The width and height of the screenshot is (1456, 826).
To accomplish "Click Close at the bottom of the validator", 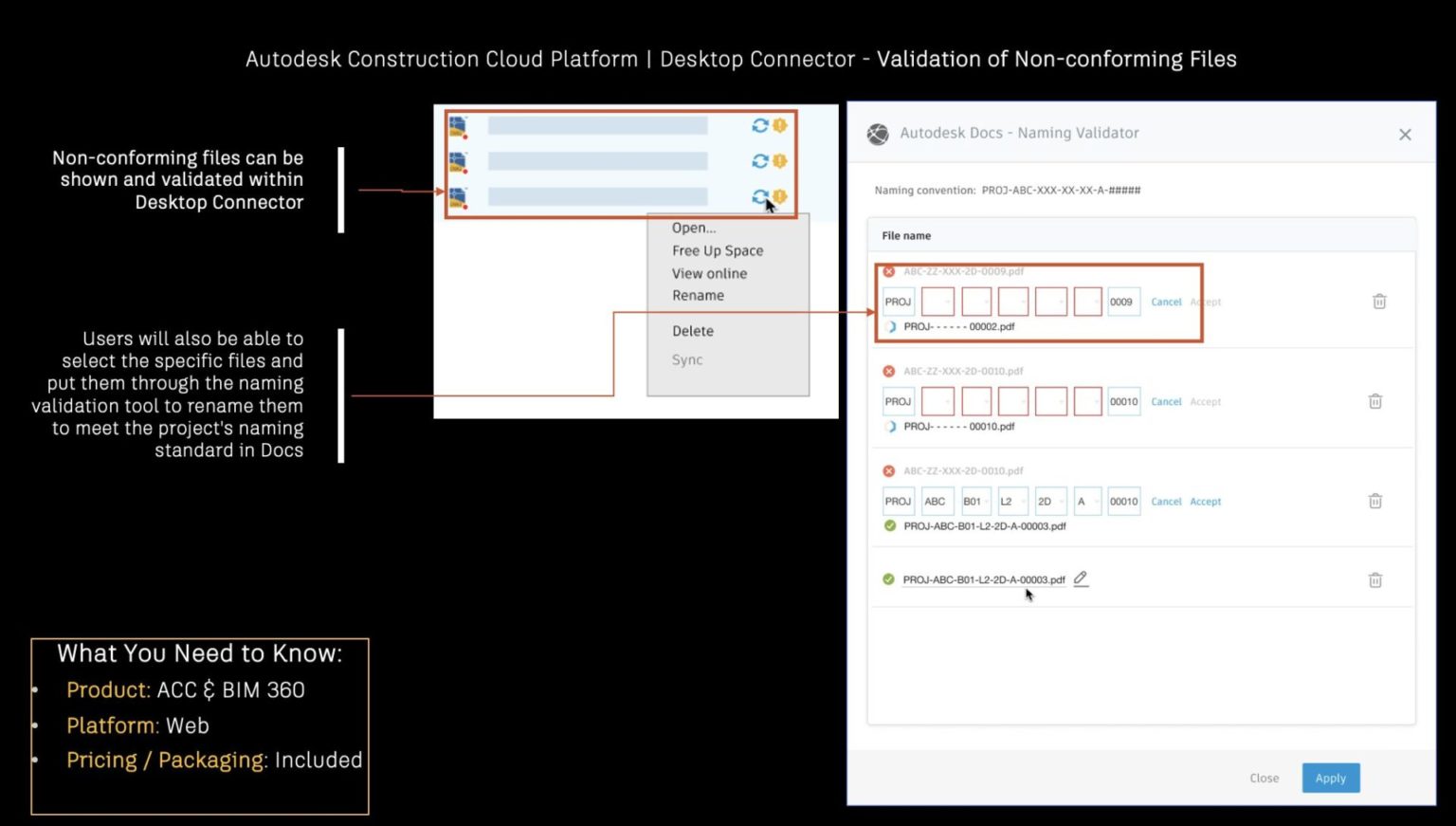I will point(1264,778).
